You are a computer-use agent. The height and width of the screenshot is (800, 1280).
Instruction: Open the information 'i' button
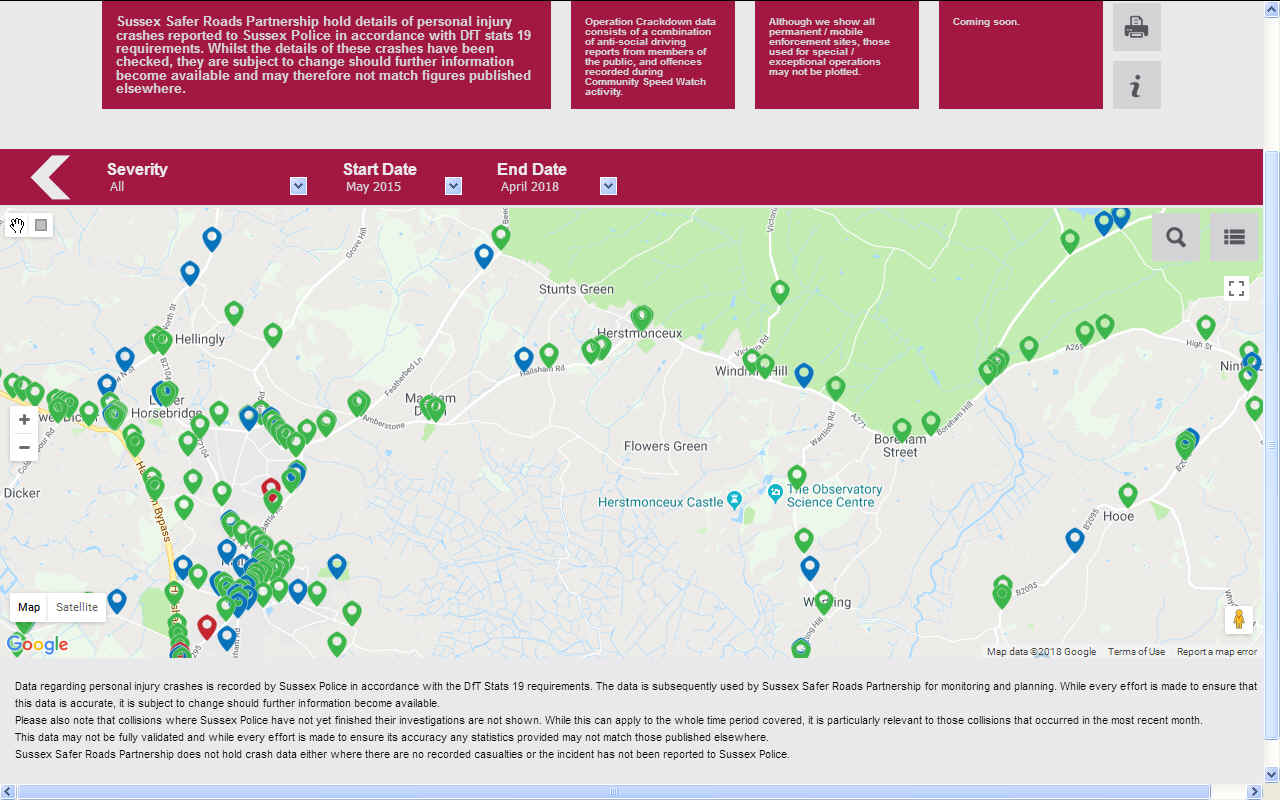click(1137, 85)
